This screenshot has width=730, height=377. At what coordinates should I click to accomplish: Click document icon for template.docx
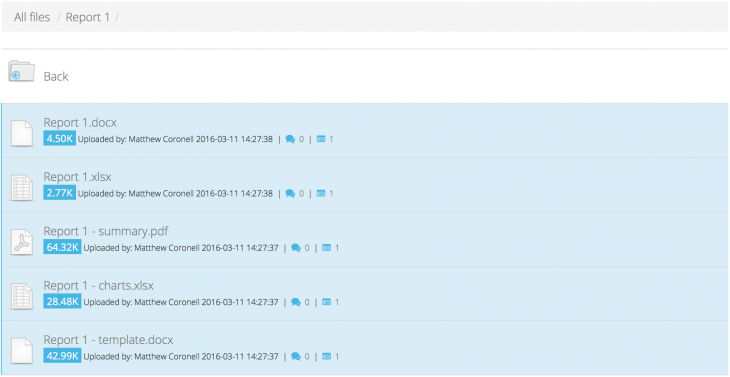click(x=22, y=351)
